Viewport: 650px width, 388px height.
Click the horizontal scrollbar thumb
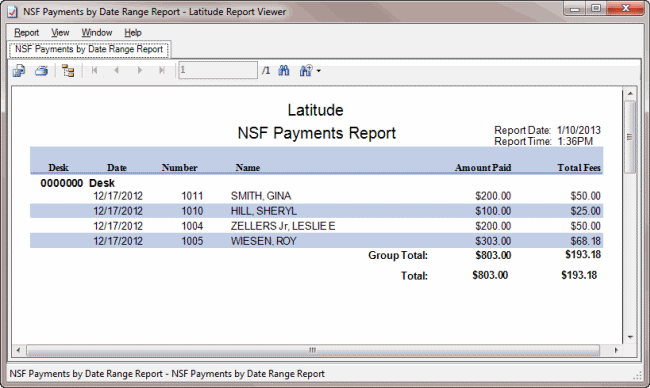[x=313, y=350]
